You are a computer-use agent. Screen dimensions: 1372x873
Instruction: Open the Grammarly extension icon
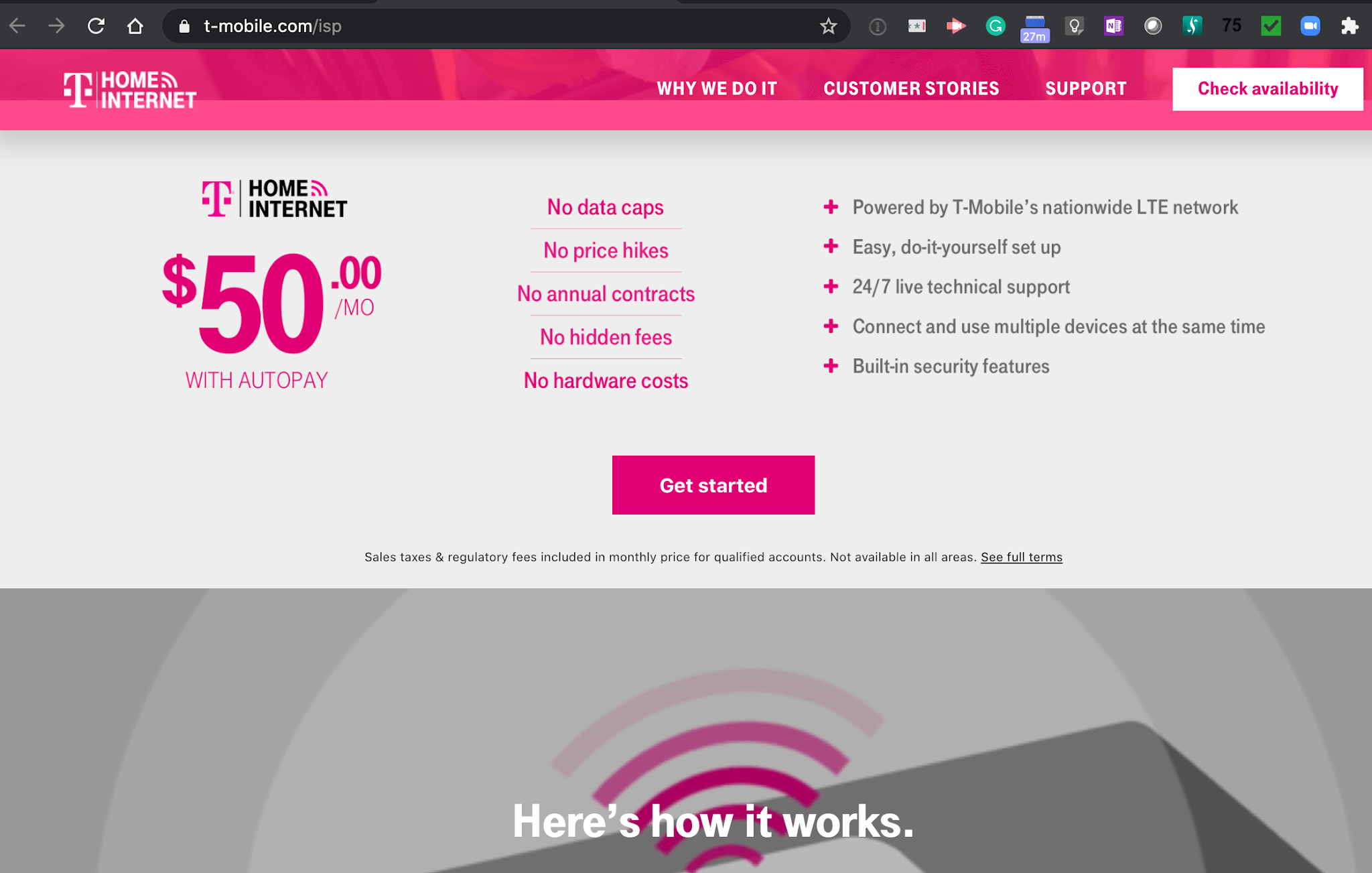[x=996, y=26]
